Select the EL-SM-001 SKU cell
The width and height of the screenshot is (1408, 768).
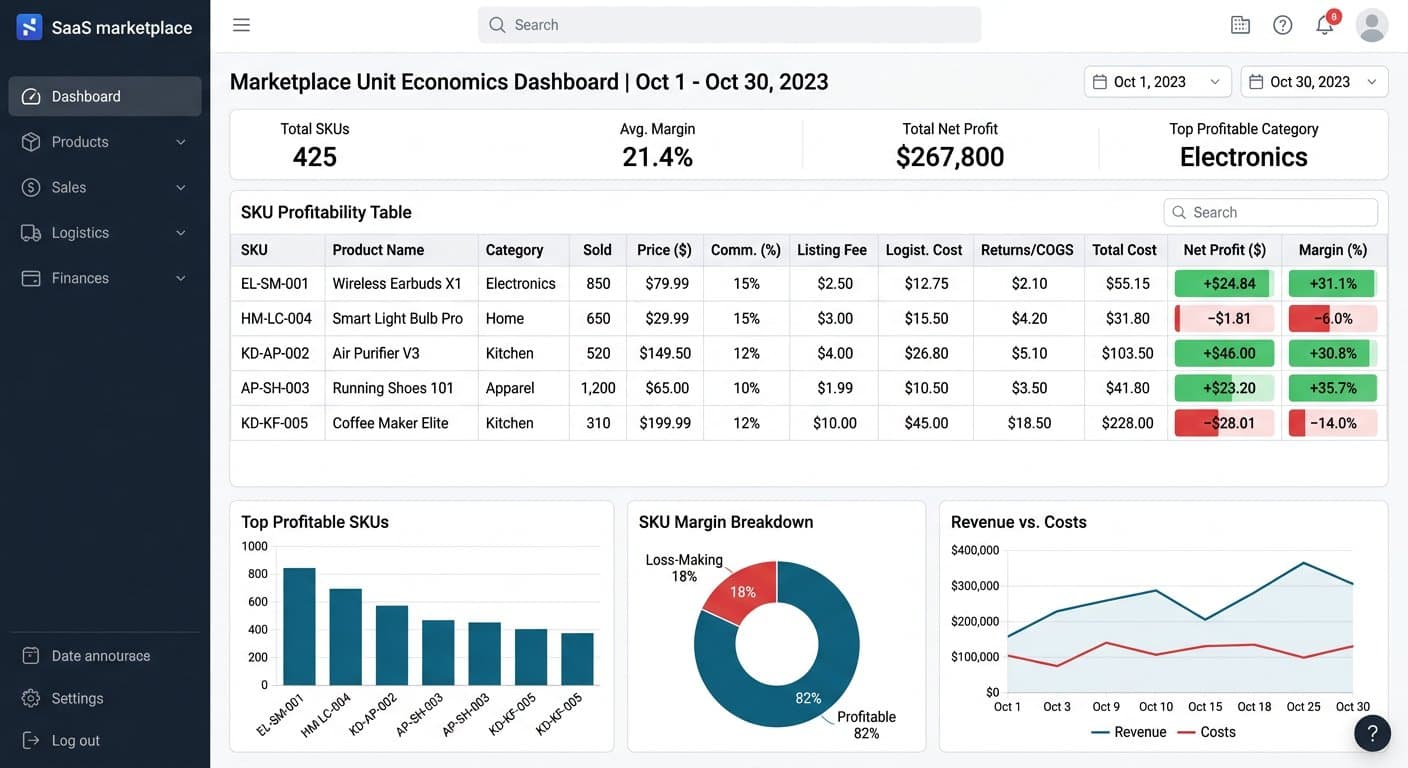click(x=277, y=284)
